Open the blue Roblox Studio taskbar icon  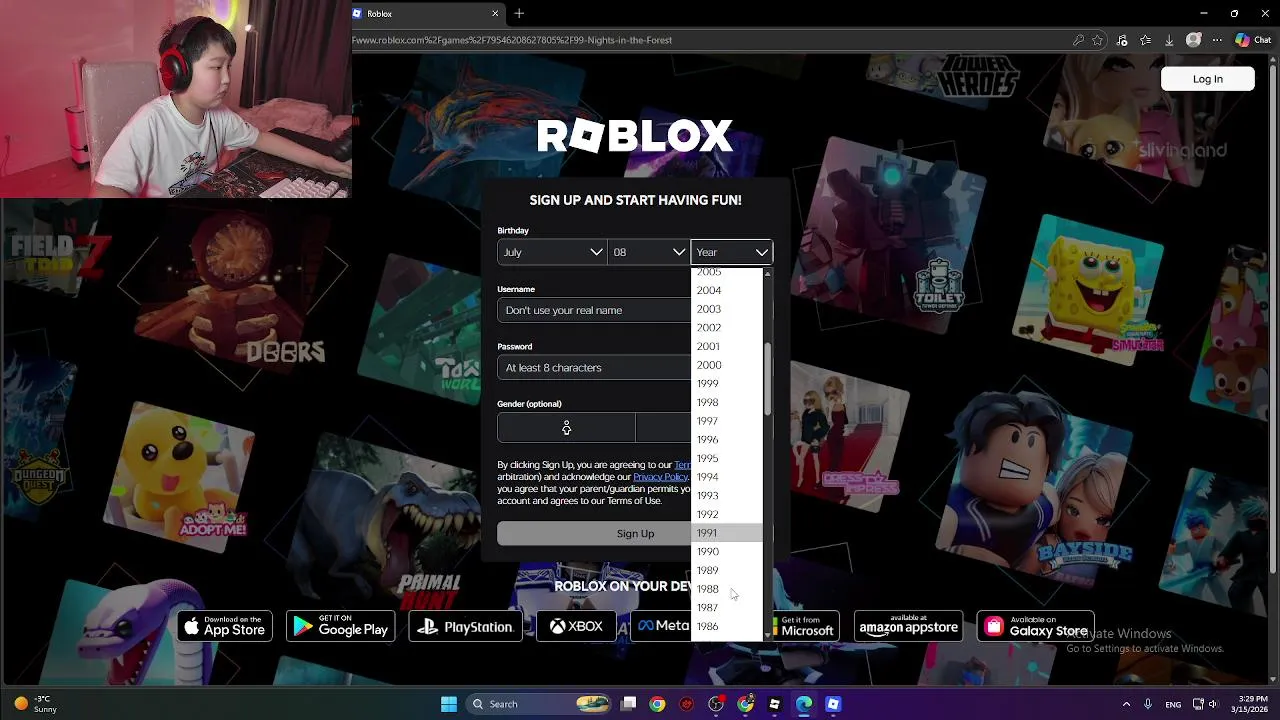833,704
